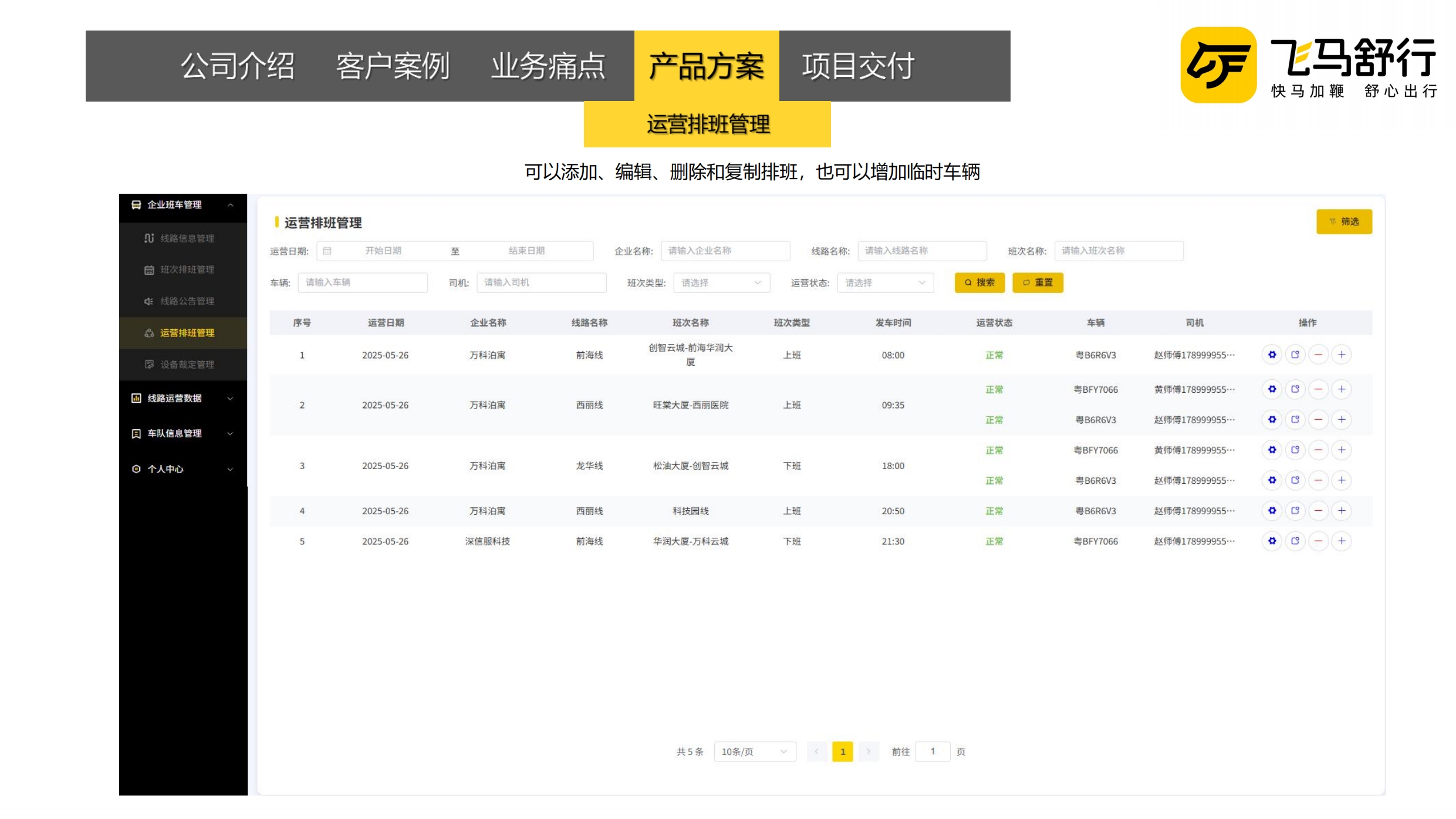Copy the 09:35 黄师傅 粤BFY7066 entry
The image size is (1456, 819).
(x=1295, y=389)
